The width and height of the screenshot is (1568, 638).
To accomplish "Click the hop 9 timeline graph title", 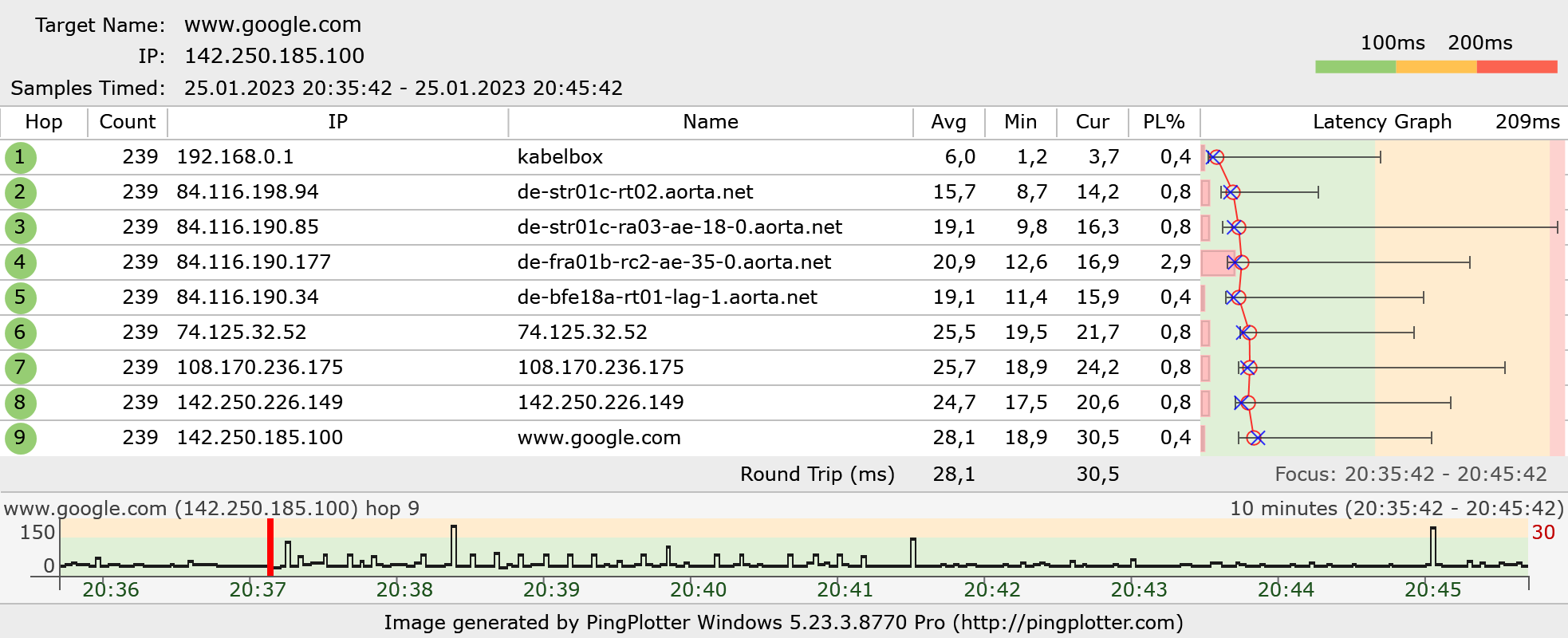I will coord(211,509).
